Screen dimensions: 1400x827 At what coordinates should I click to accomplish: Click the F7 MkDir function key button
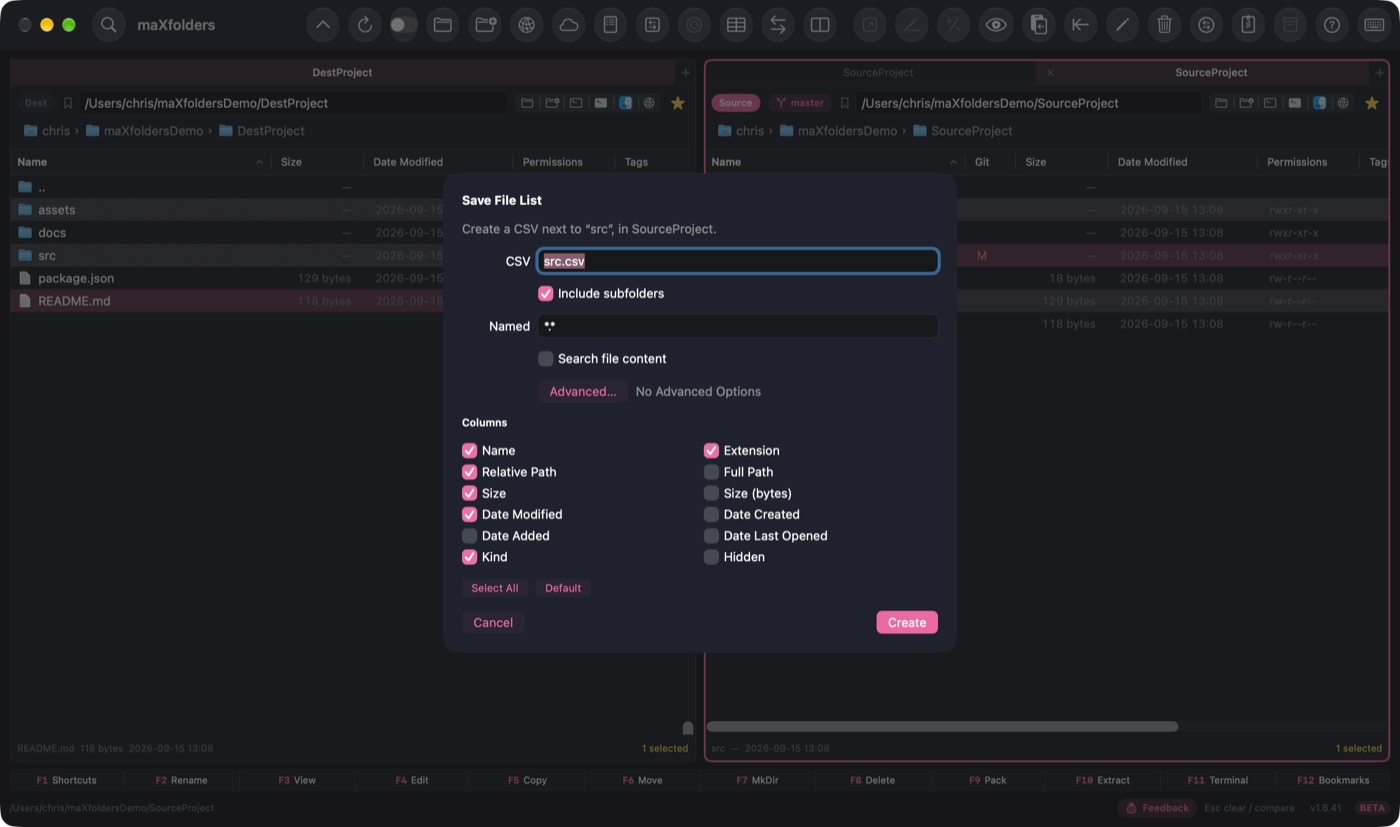(756, 780)
